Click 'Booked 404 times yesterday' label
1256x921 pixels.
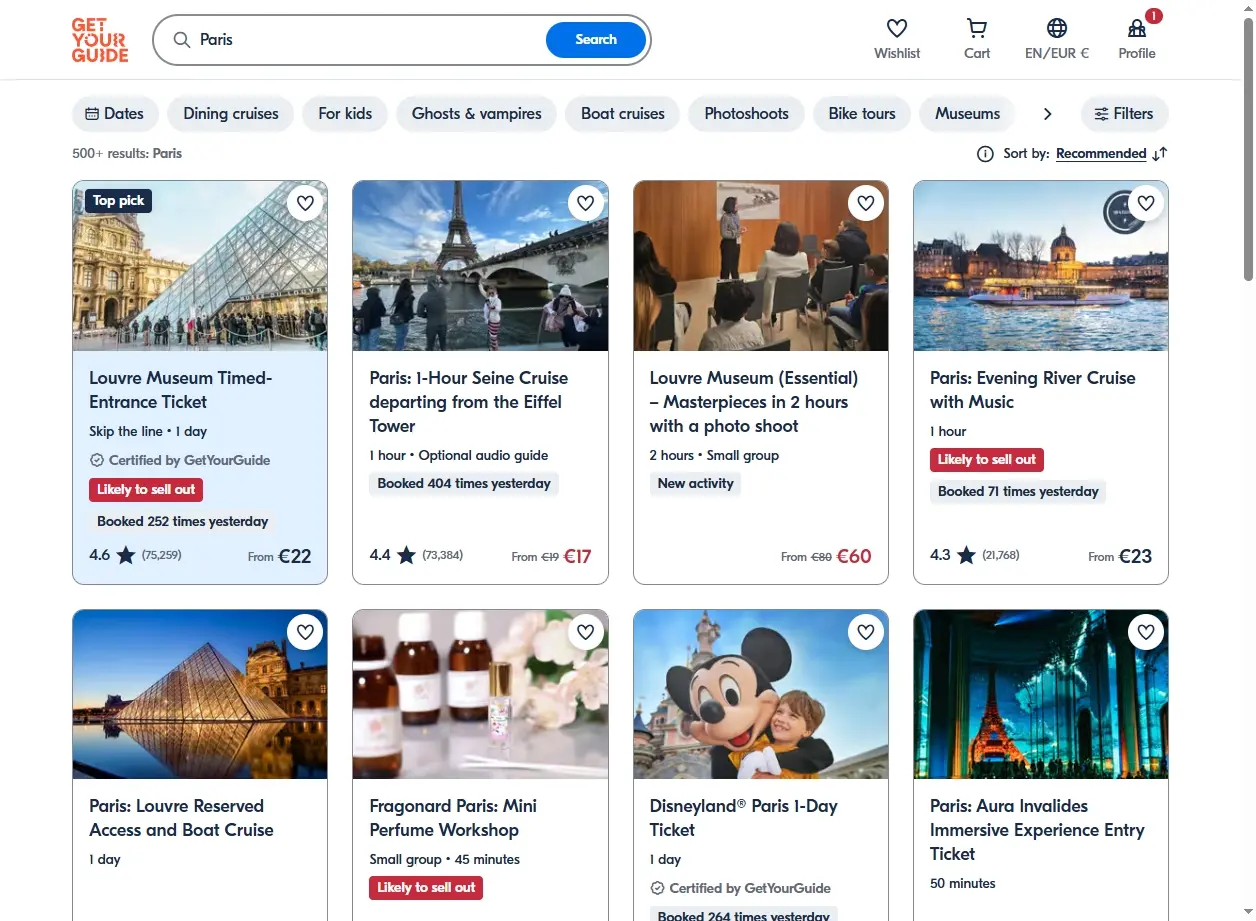click(464, 484)
